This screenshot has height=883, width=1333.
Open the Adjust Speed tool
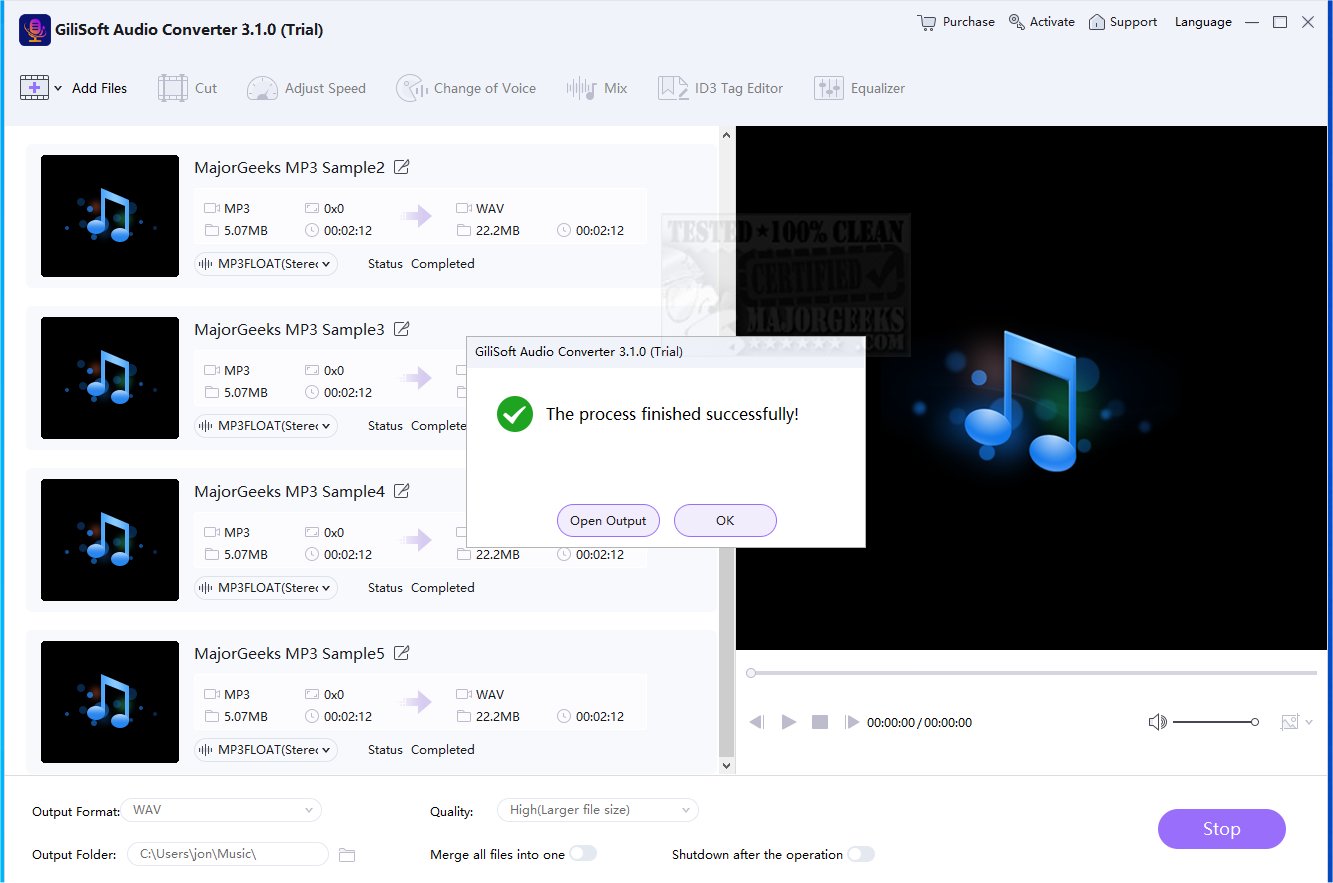pos(306,88)
